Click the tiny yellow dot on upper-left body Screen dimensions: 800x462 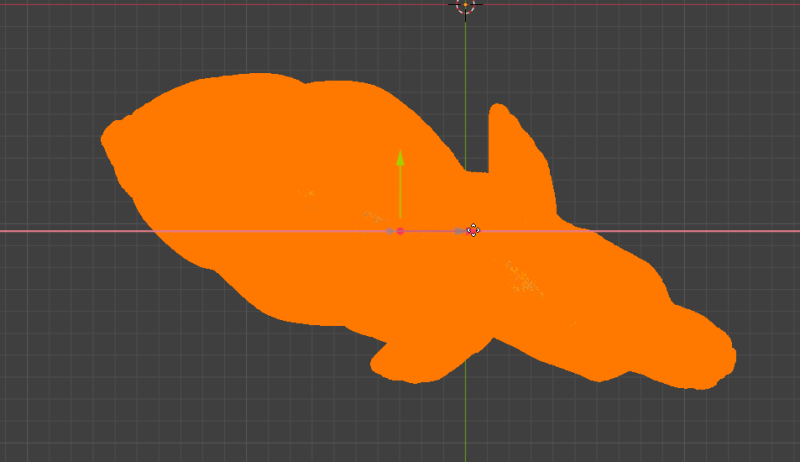[311, 192]
